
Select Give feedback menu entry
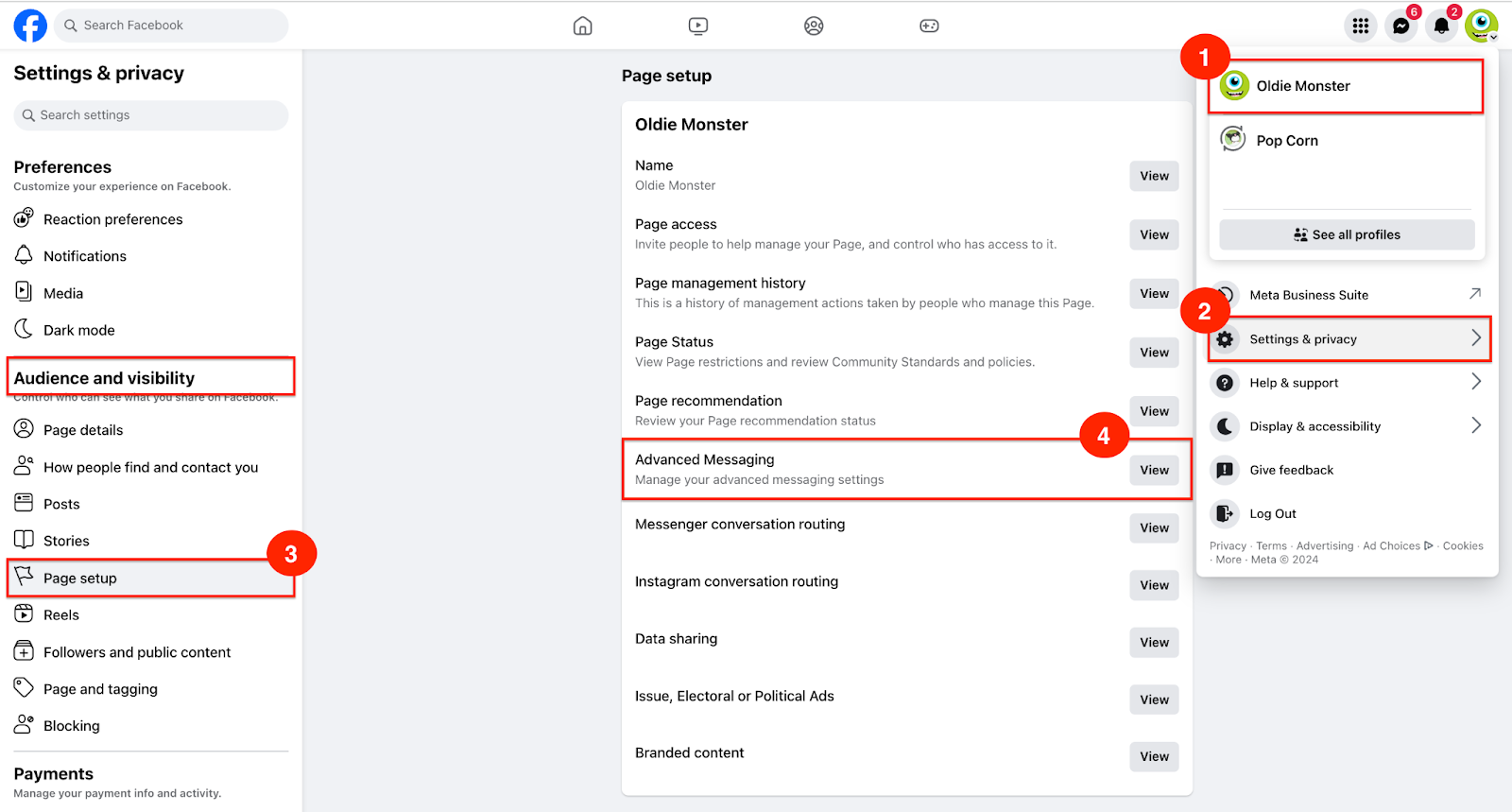tap(1347, 470)
